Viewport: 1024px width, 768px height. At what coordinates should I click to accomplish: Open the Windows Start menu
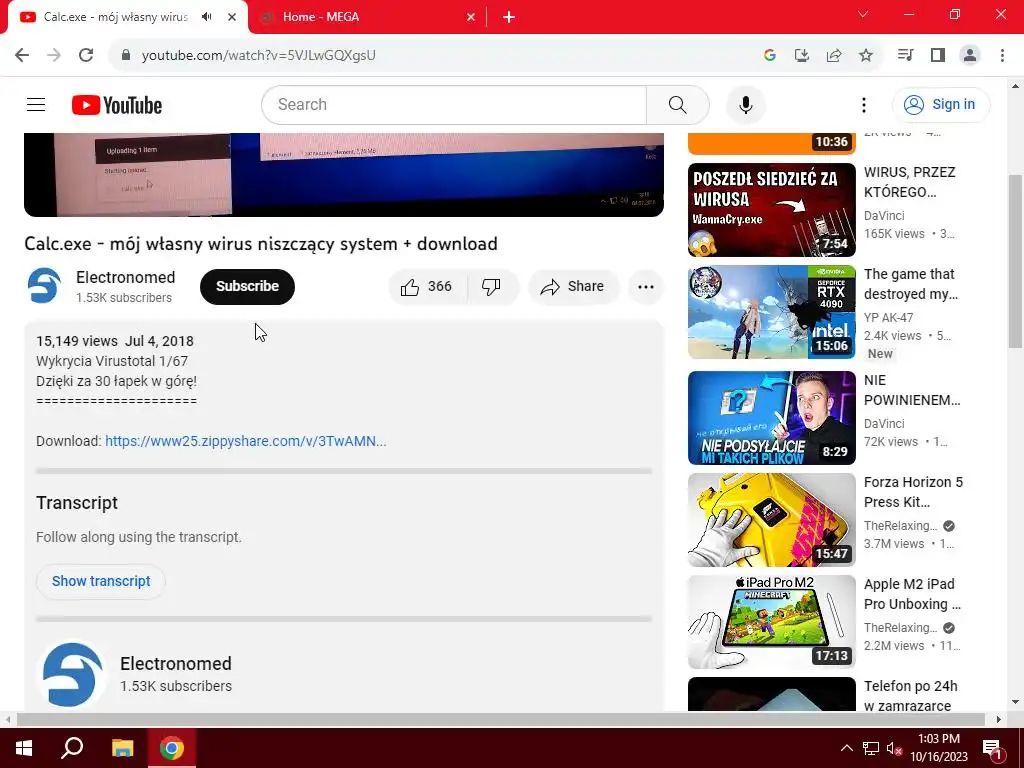[24, 748]
